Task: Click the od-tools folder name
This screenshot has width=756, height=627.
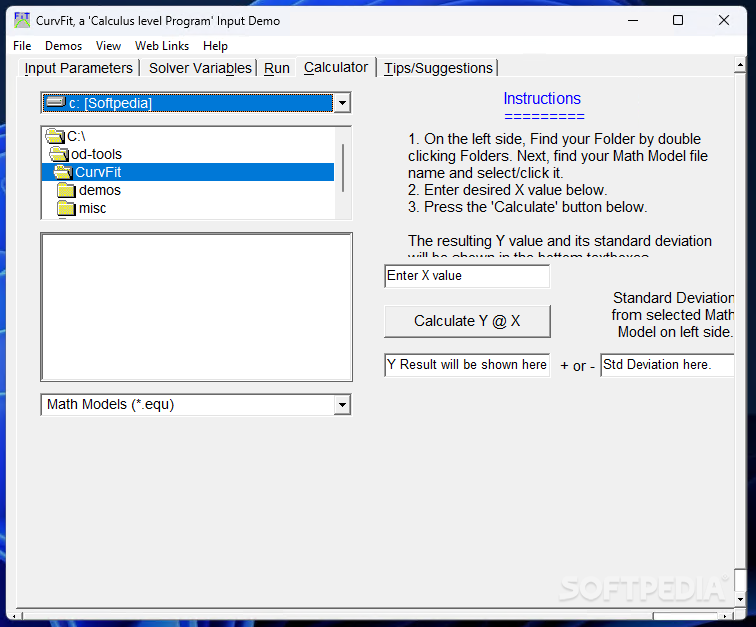Action: tap(96, 154)
